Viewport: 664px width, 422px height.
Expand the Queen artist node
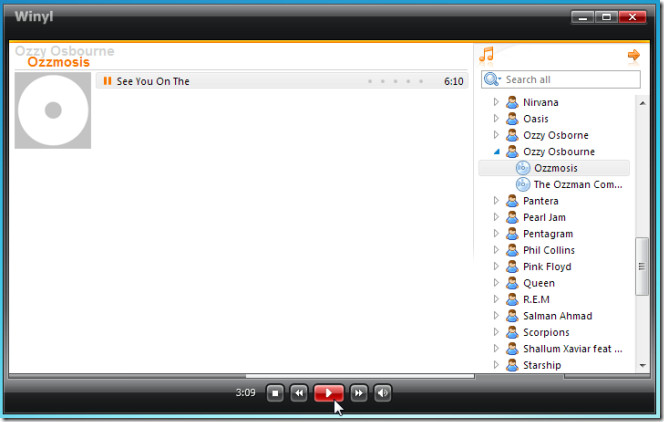(x=496, y=283)
